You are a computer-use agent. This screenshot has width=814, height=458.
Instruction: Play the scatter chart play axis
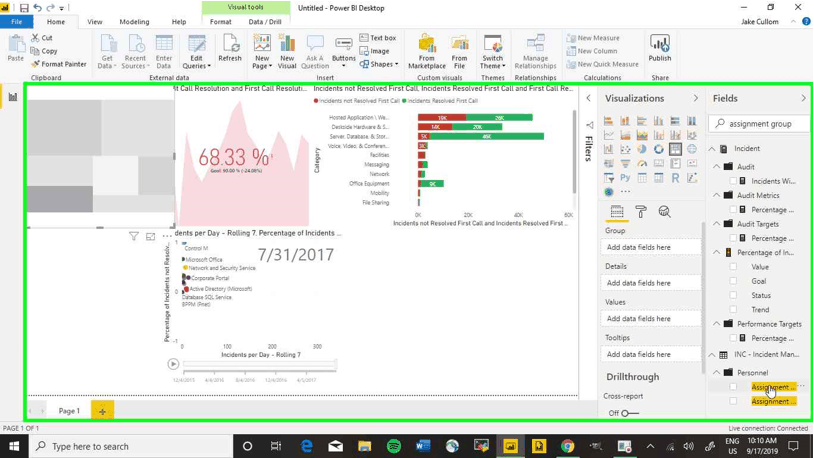(x=173, y=364)
